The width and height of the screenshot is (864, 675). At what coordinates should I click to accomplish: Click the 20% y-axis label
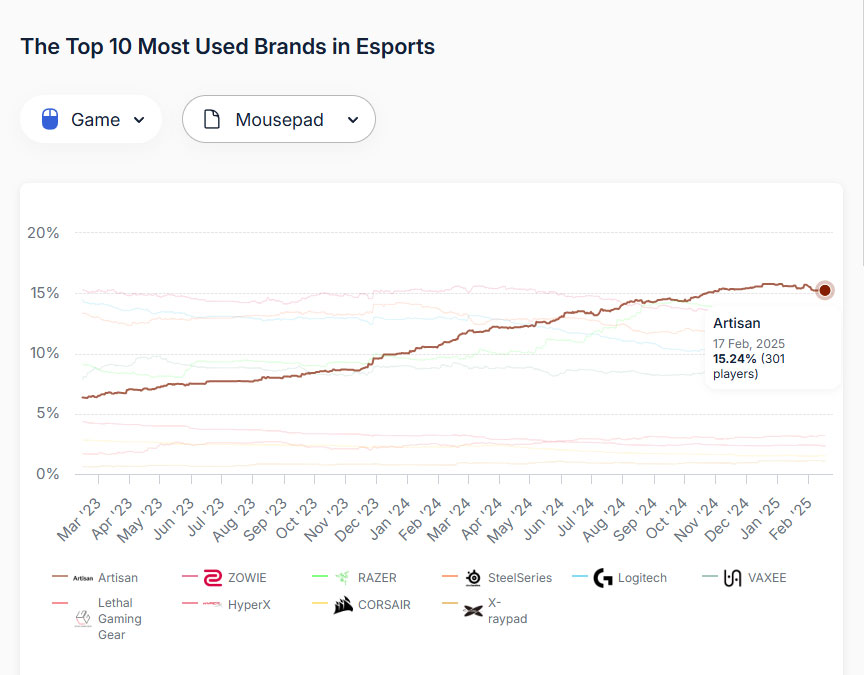click(43, 233)
